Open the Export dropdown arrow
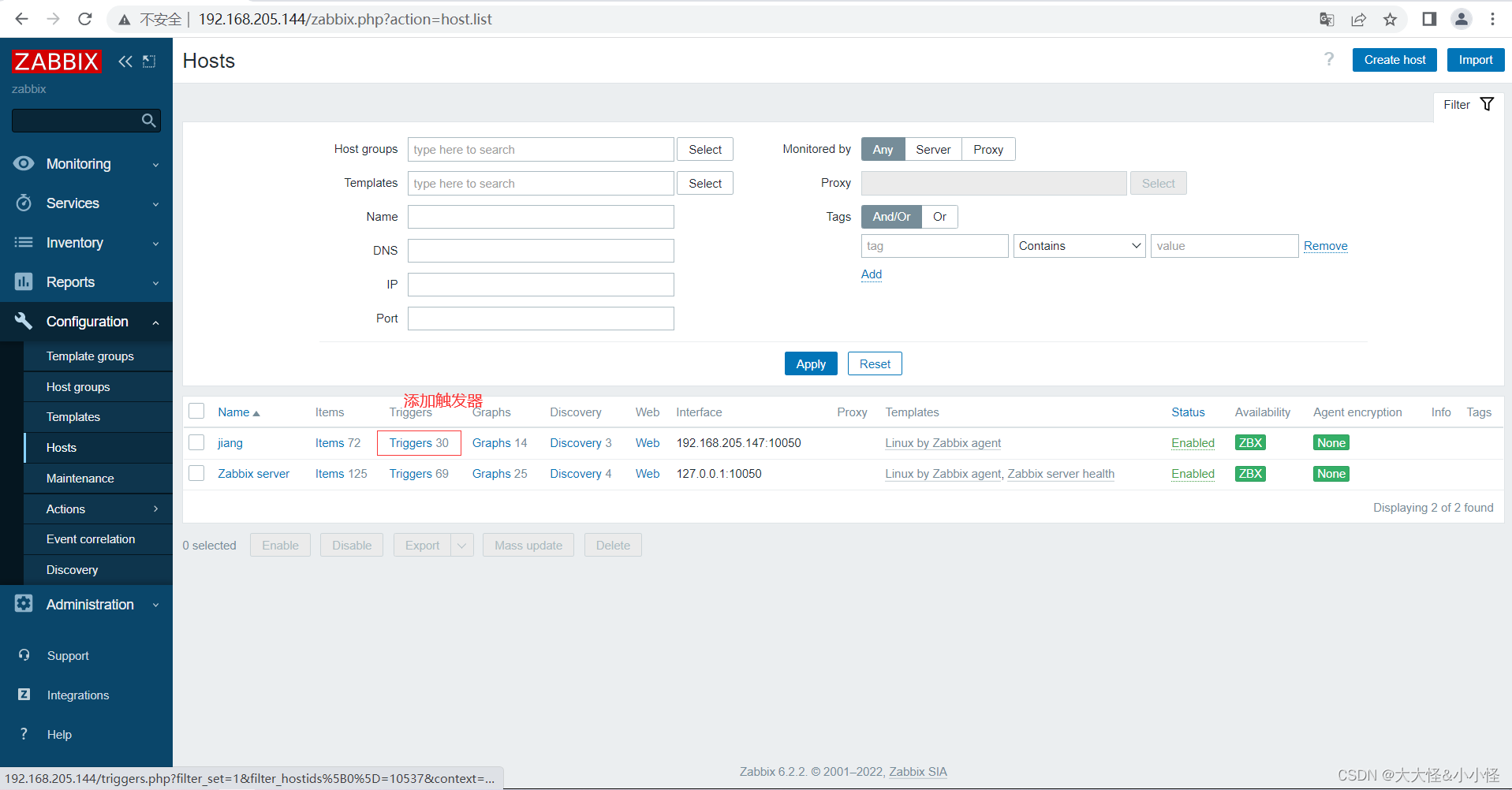This screenshot has width=1512, height=790. [462, 545]
